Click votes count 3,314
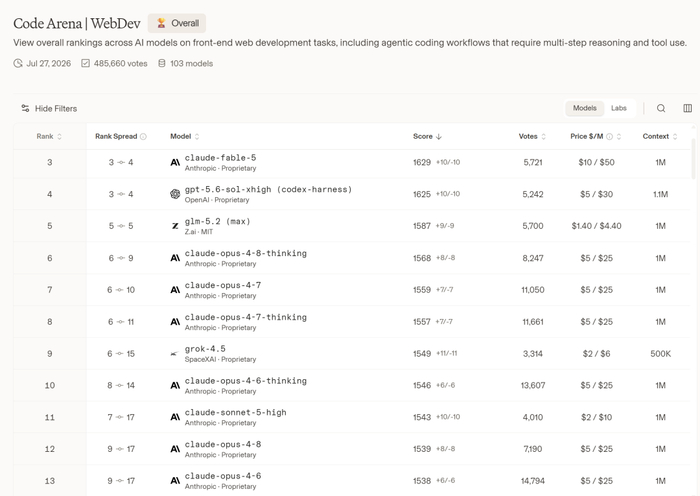 (x=533, y=354)
